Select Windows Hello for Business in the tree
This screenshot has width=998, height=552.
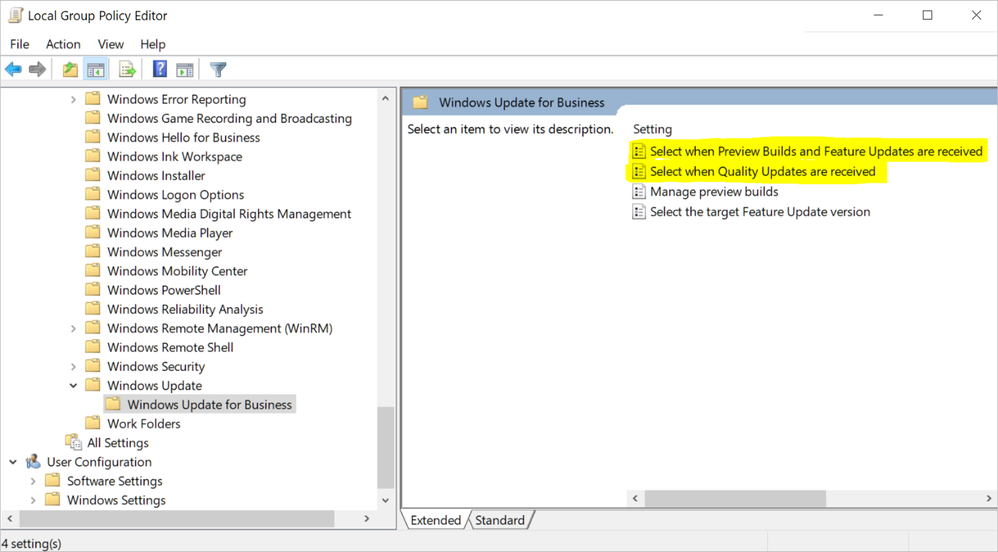[183, 138]
